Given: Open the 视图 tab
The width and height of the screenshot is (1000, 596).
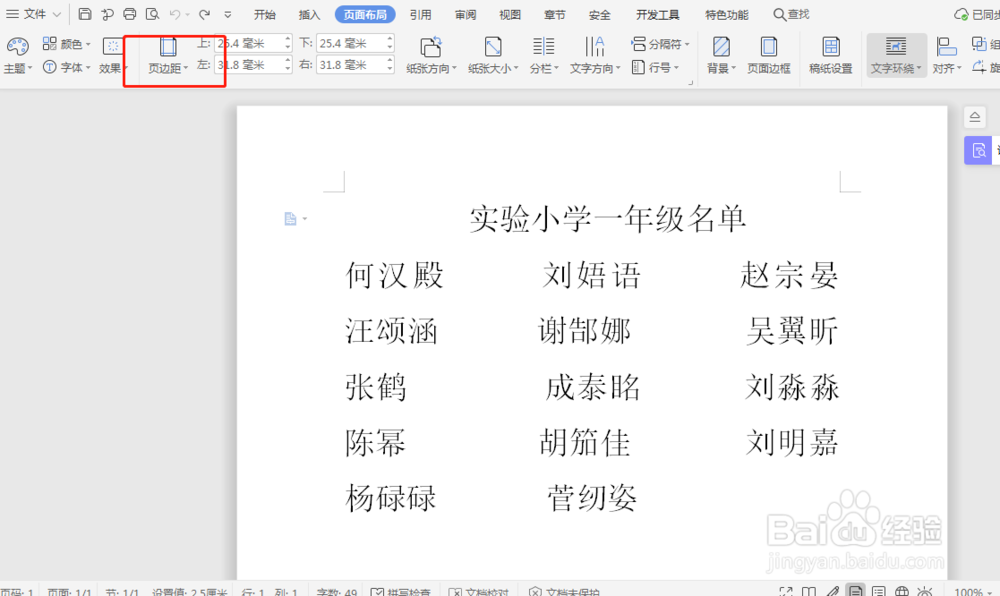Looking at the screenshot, I should [510, 15].
